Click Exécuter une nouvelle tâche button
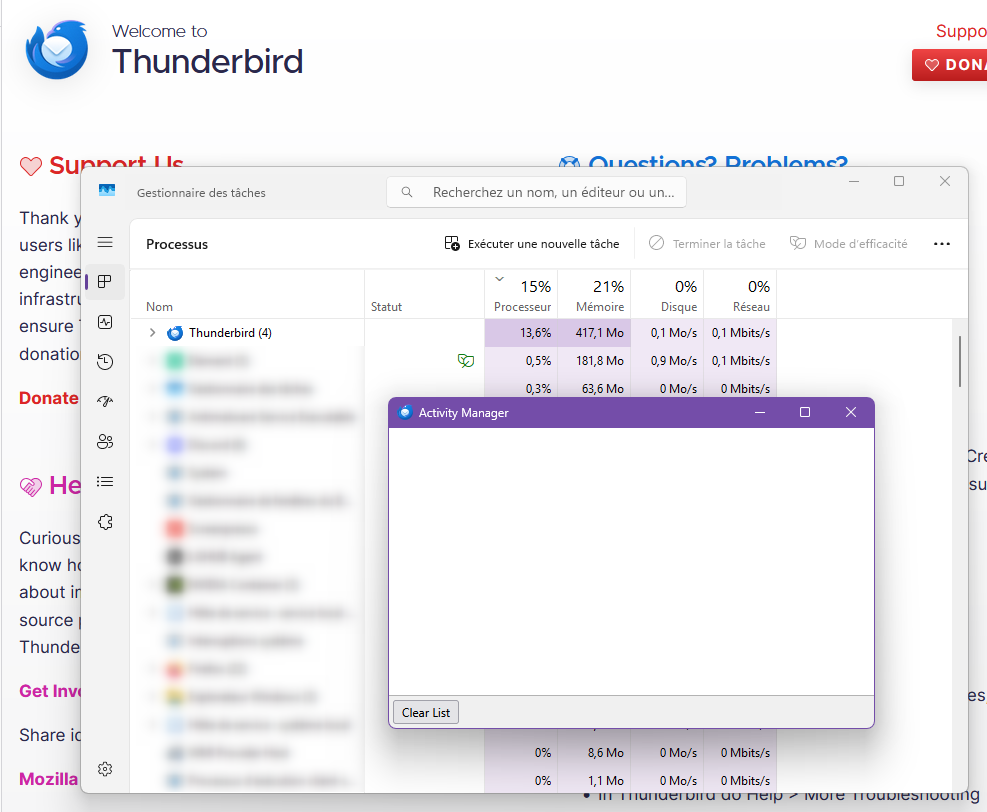 coord(532,244)
